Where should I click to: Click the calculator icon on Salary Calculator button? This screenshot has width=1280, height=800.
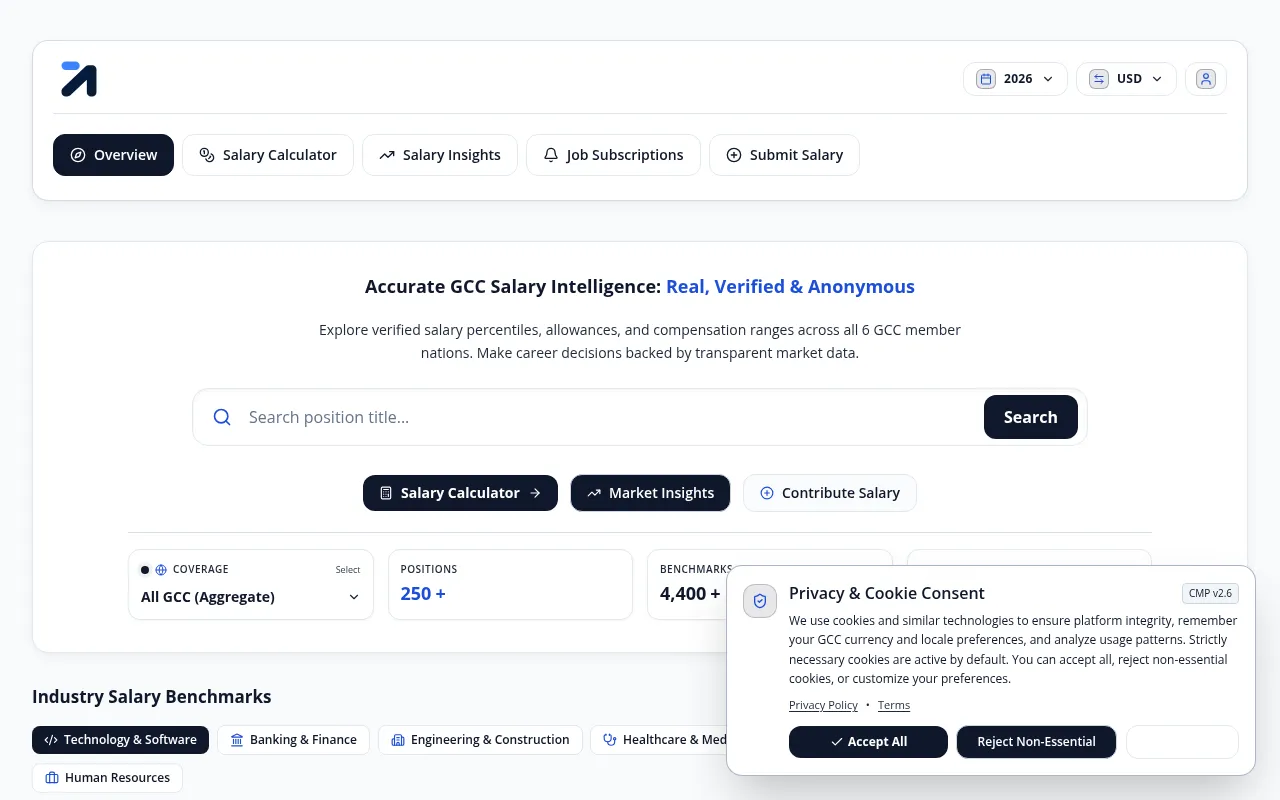tap(386, 493)
